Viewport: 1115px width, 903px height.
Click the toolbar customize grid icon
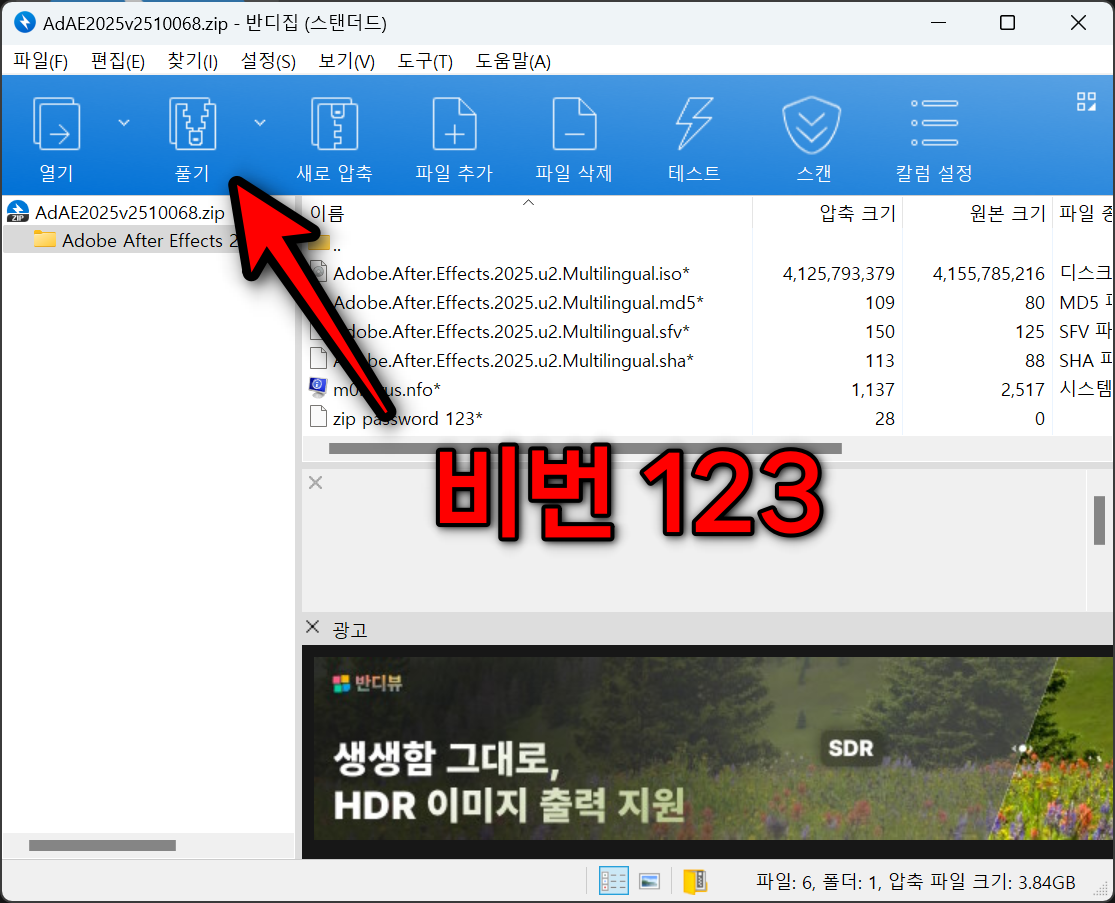pos(1086,102)
